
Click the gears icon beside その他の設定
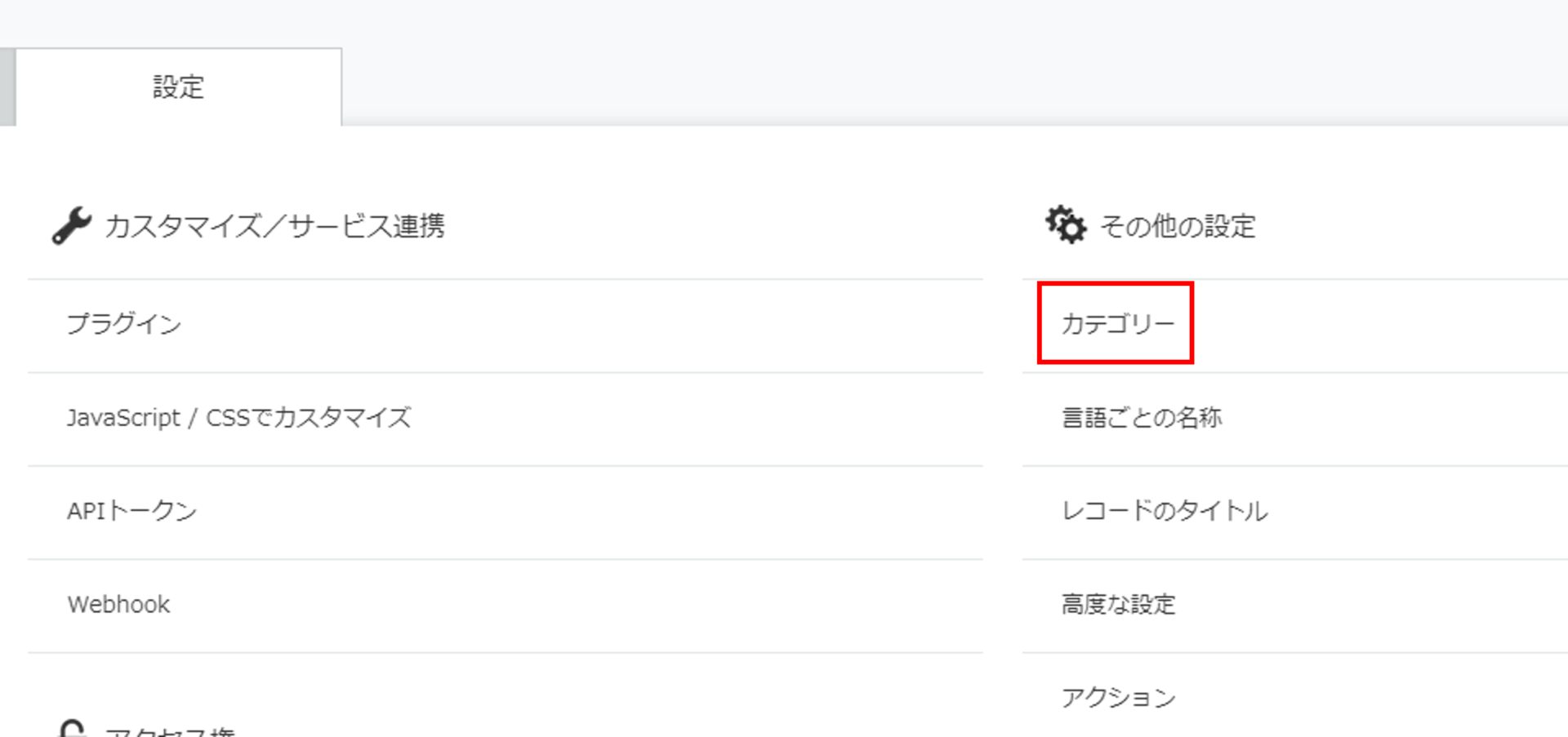pyautogui.click(x=1066, y=224)
